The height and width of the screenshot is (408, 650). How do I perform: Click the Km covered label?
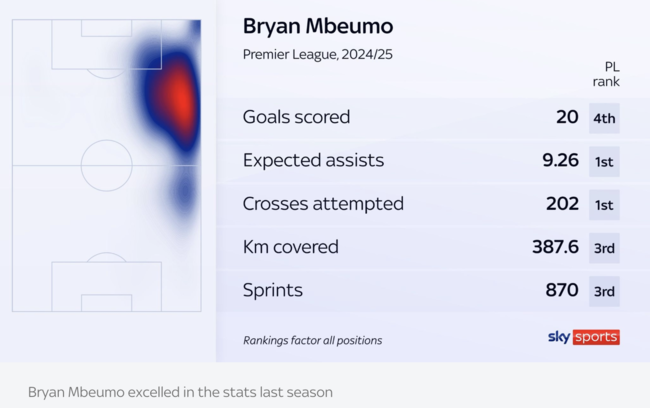coord(291,247)
